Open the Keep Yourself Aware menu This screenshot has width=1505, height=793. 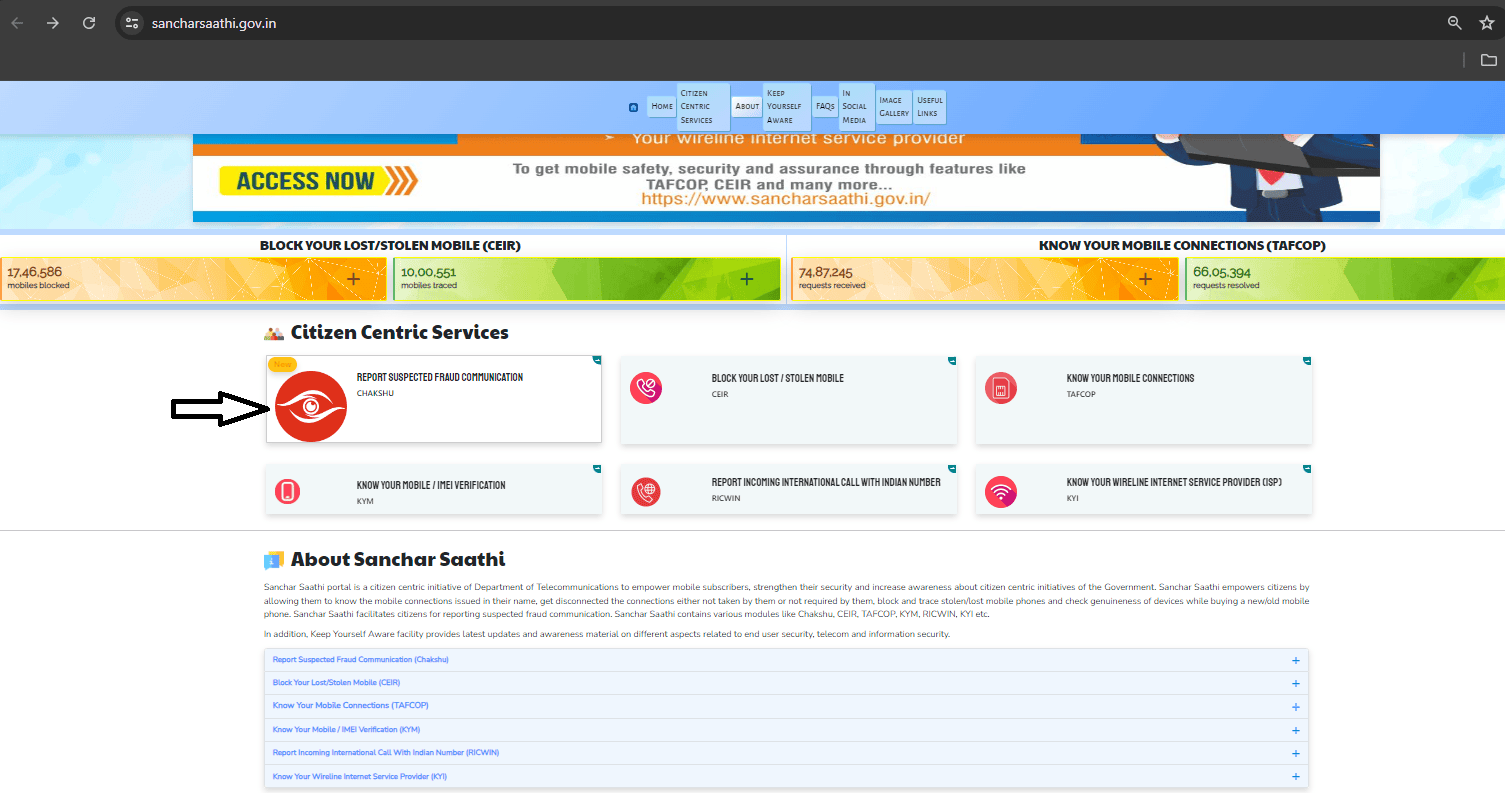[x=786, y=106]
